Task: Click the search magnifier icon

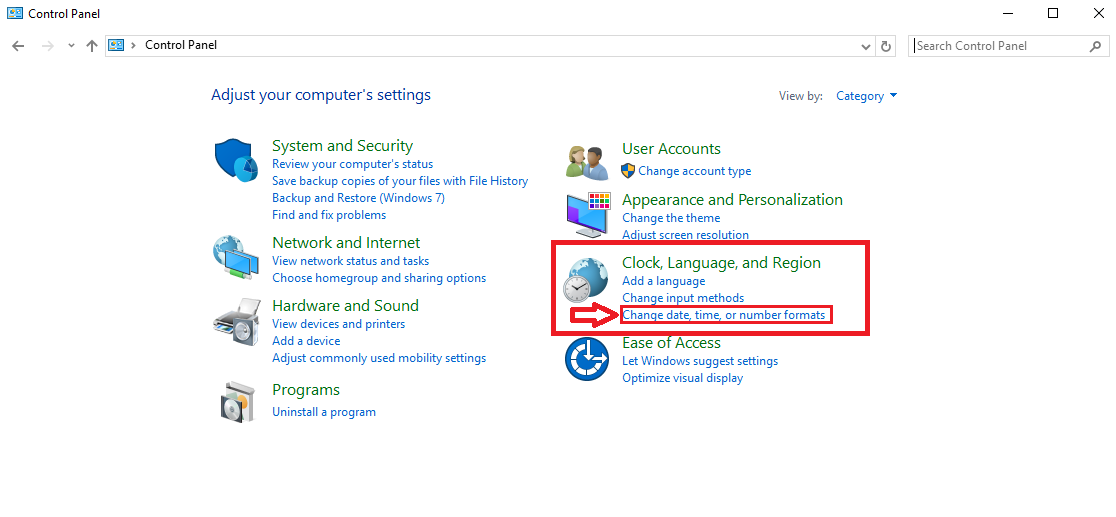Action: pyautogui.click(x=1095, y=46)
